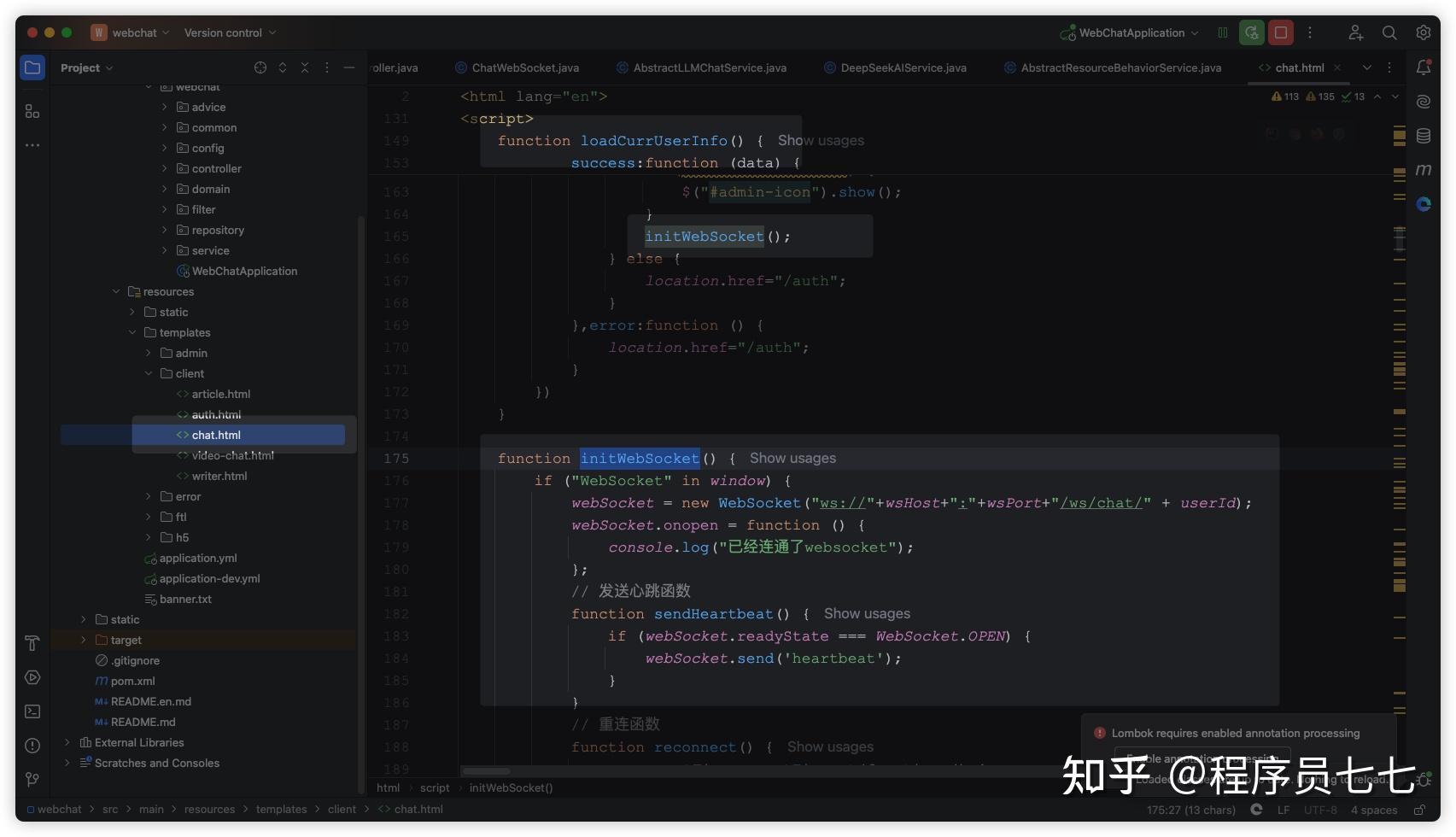
Task: Collapse the templates folder in Project tree
Action: 132,332
